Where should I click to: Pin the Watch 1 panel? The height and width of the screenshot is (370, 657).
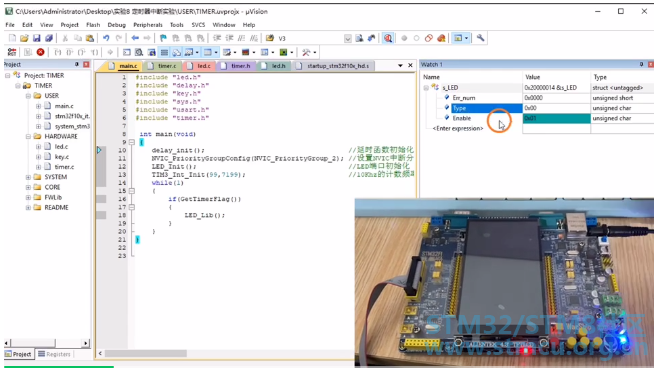point(641,64)
